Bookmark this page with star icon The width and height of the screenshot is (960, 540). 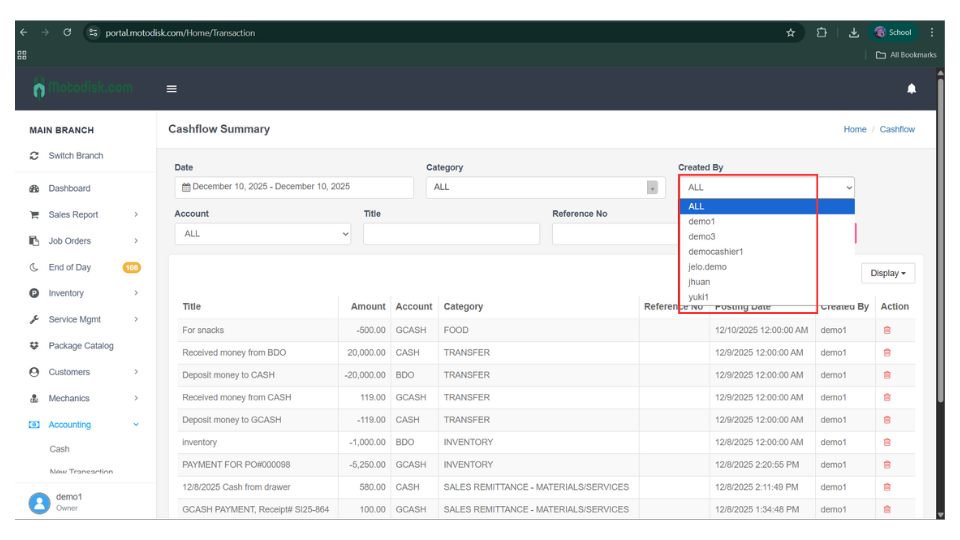[790, 32]
